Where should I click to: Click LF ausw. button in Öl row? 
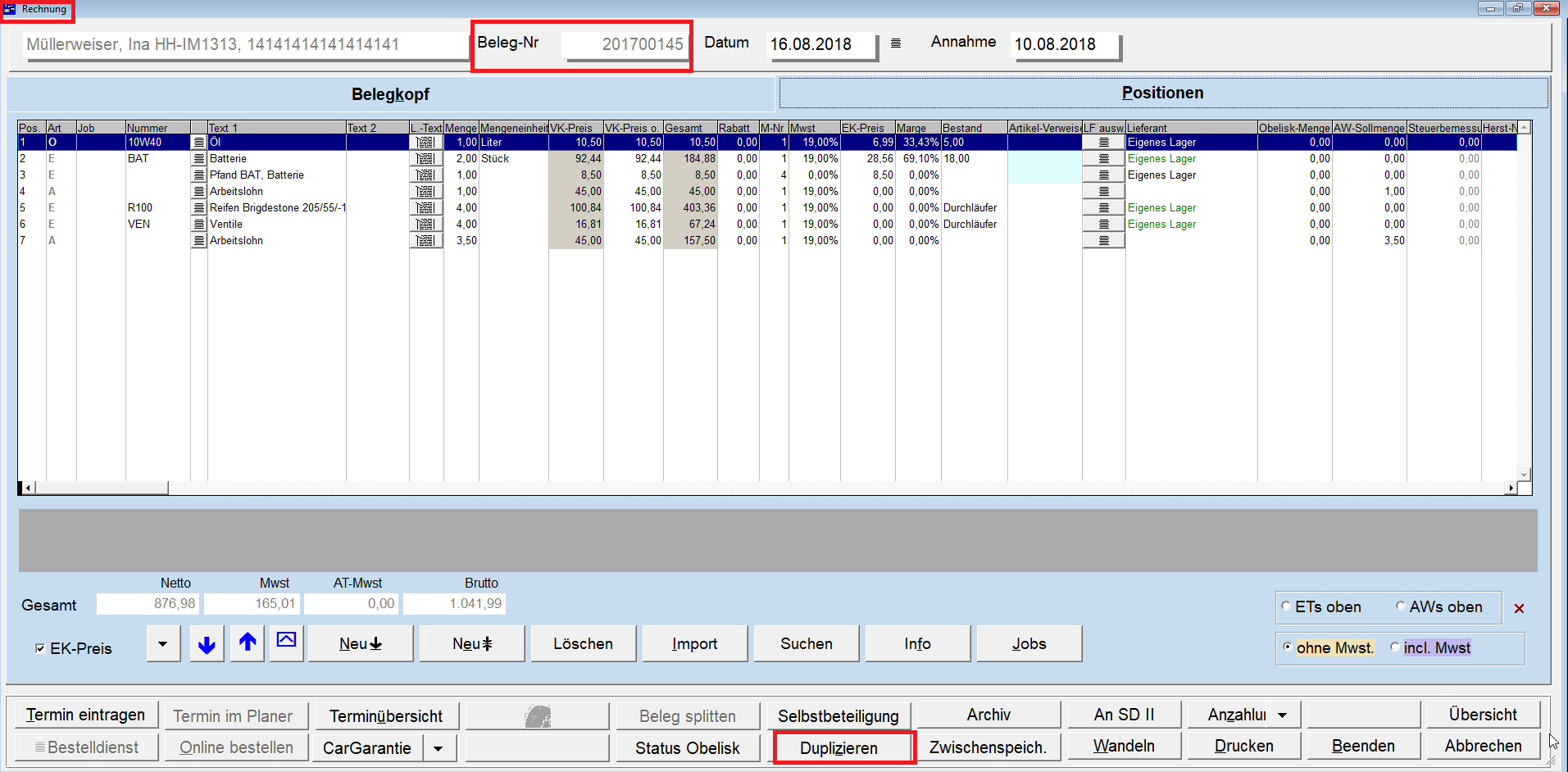(x=1103, y=143)
